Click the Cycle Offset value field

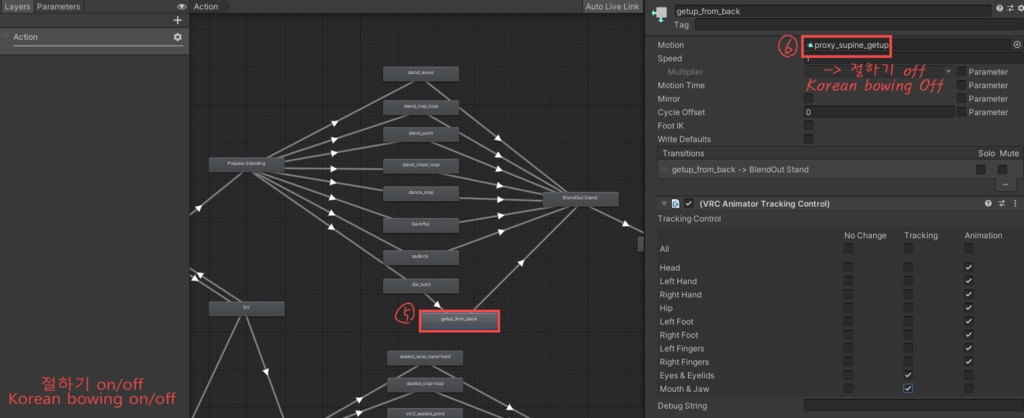[x=879, y=112]
